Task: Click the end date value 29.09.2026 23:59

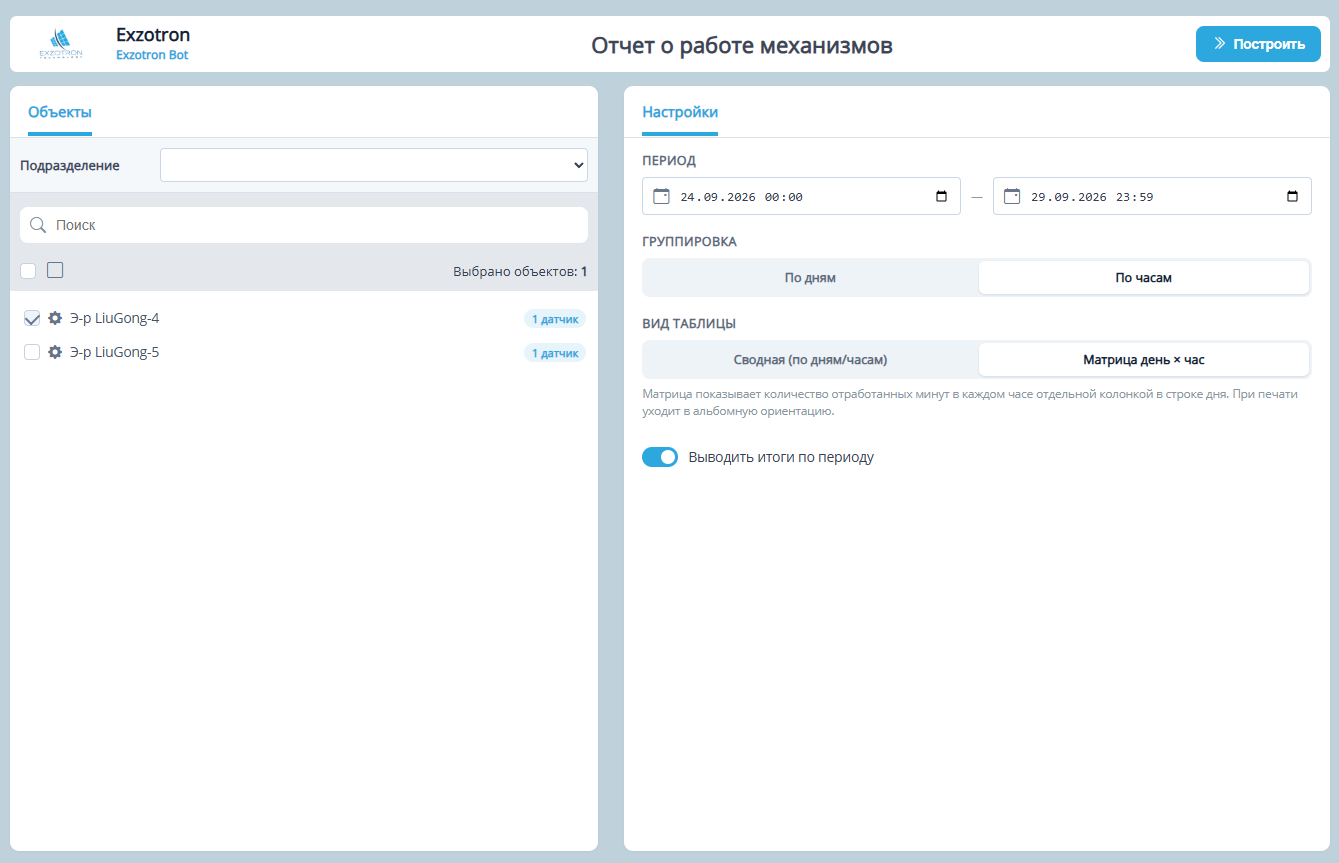Action: point(1092,197)
